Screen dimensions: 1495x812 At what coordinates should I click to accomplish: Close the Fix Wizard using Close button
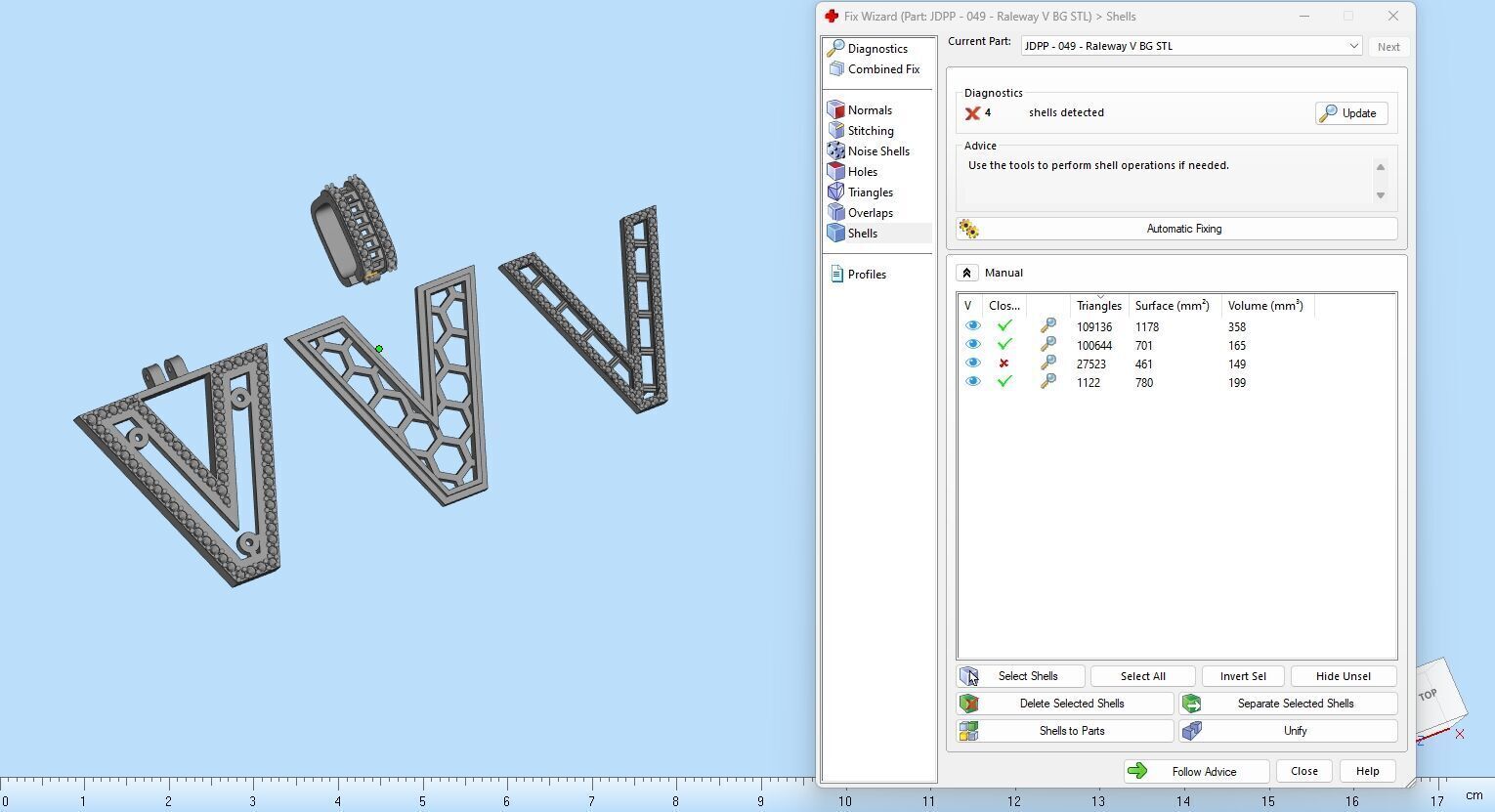point(1303,771)
